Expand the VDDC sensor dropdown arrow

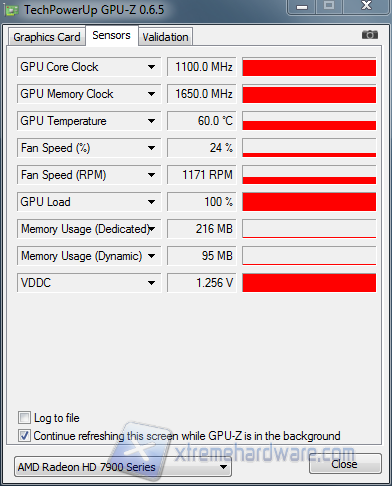click(x=151, y=283)
